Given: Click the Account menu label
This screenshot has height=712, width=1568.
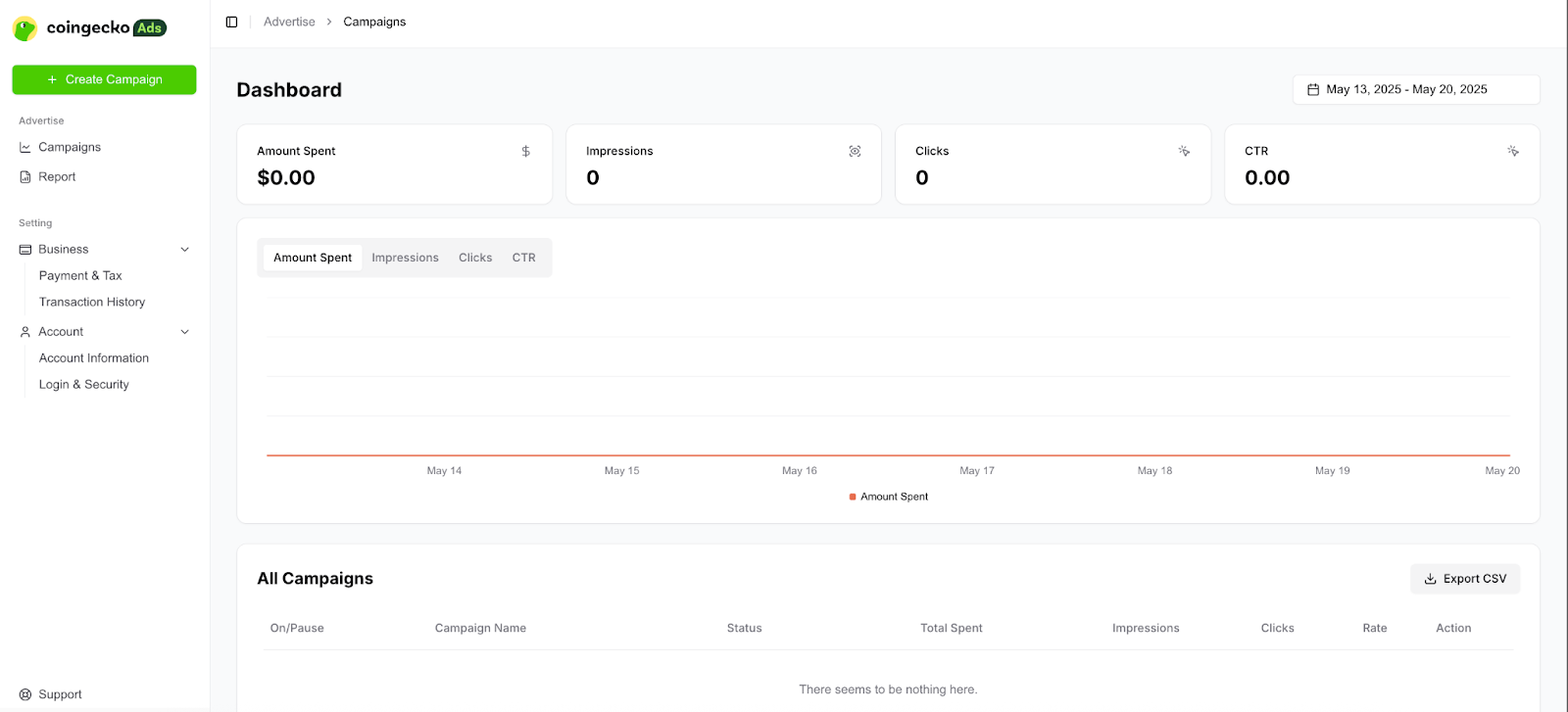Looking at the screenshot, I should [x=61, y=332].
